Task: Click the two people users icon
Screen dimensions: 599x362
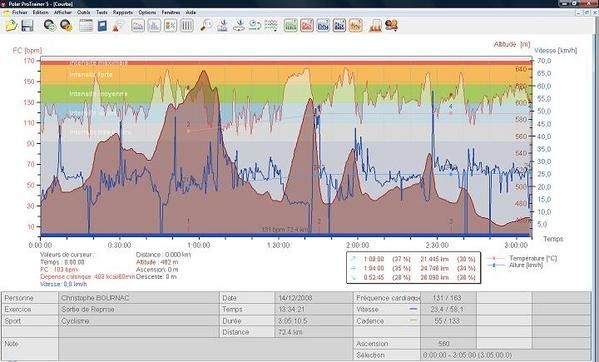Action: pos(391,26)
